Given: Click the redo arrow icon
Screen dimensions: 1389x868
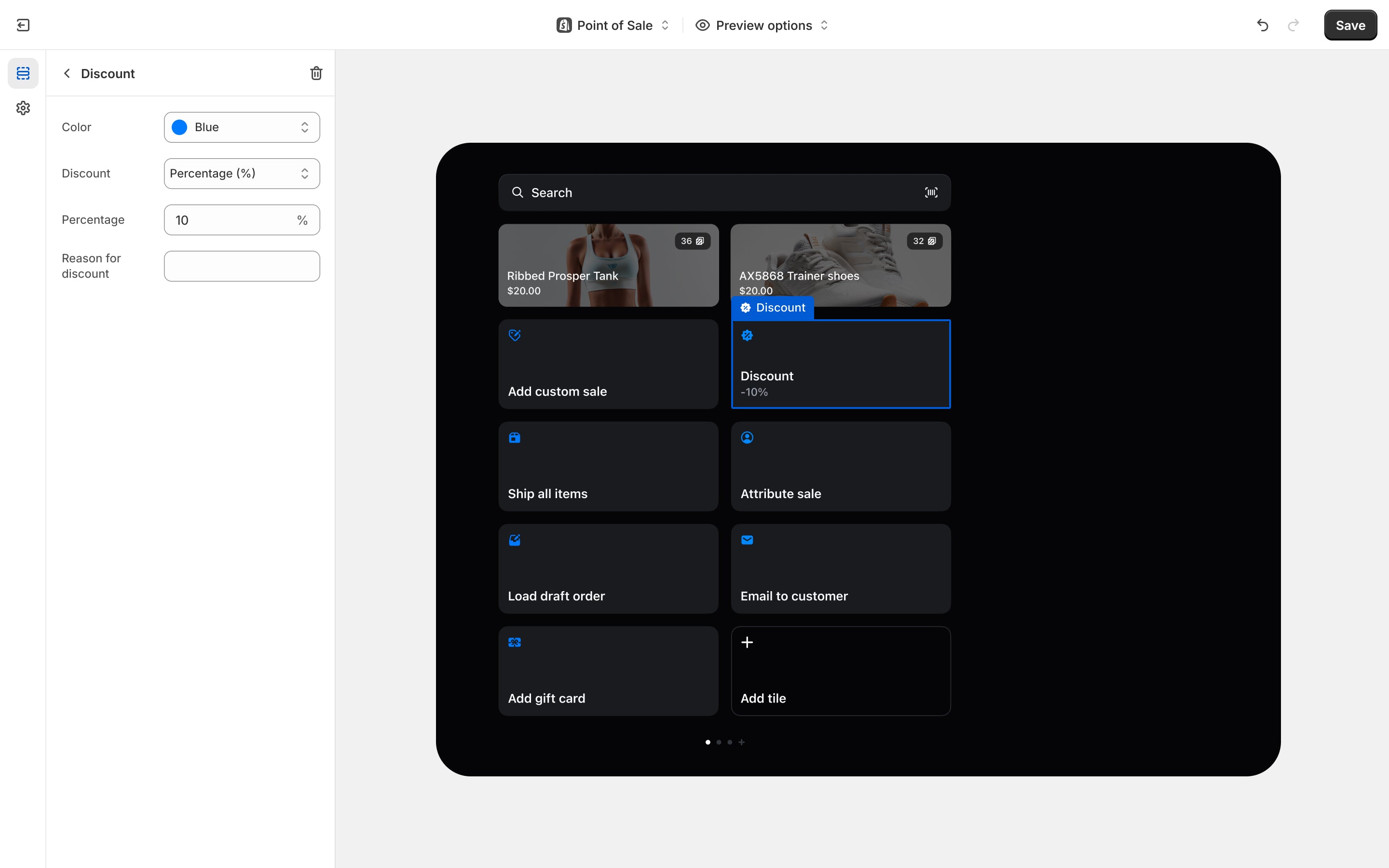Looking at the screenshot, I should click(x=1293, y=25).
